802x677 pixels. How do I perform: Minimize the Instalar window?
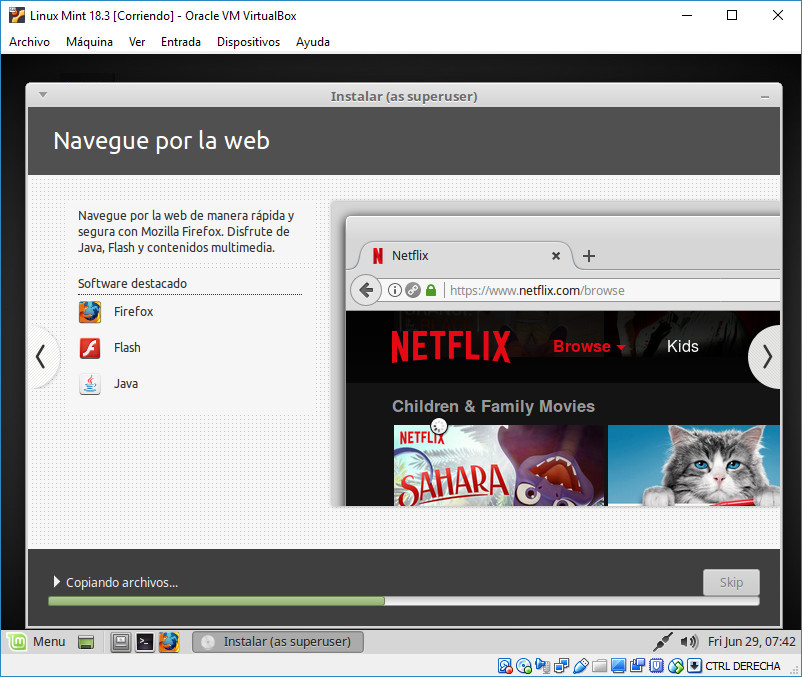click(x=765, y=97)
